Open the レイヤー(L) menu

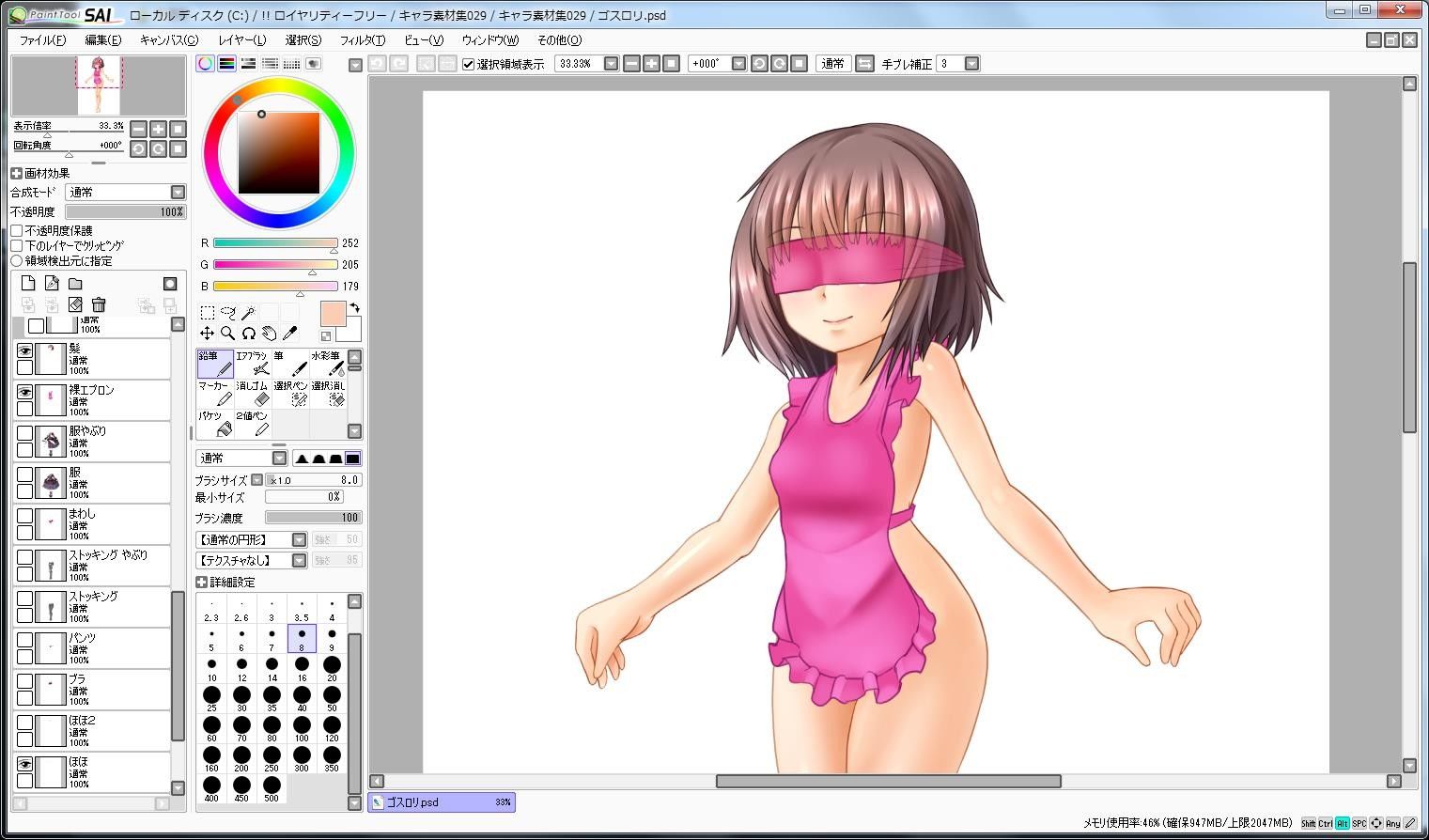pos(242,40)
